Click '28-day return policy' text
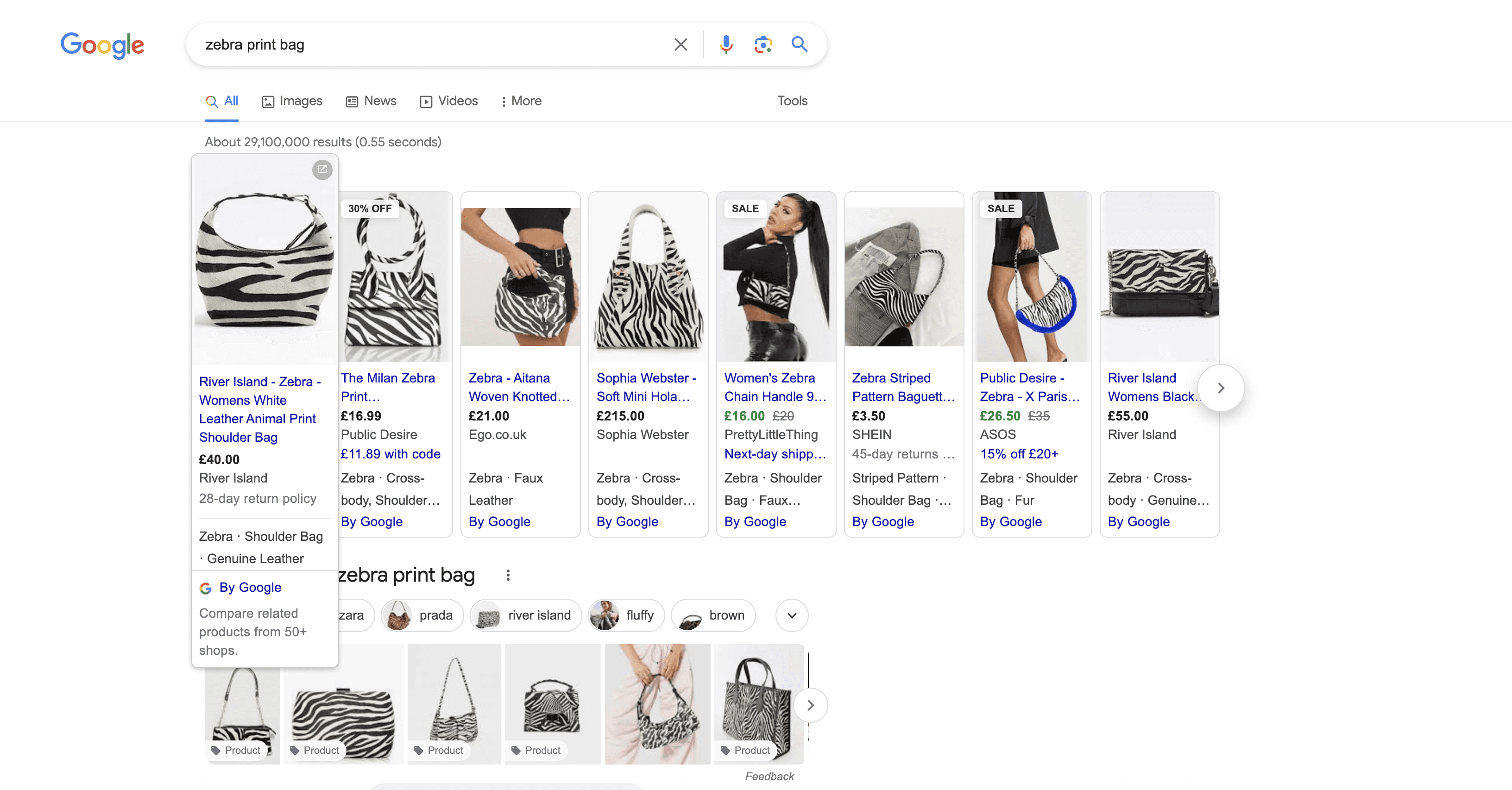Viewport: 1512px width, 790px height. 258,498
